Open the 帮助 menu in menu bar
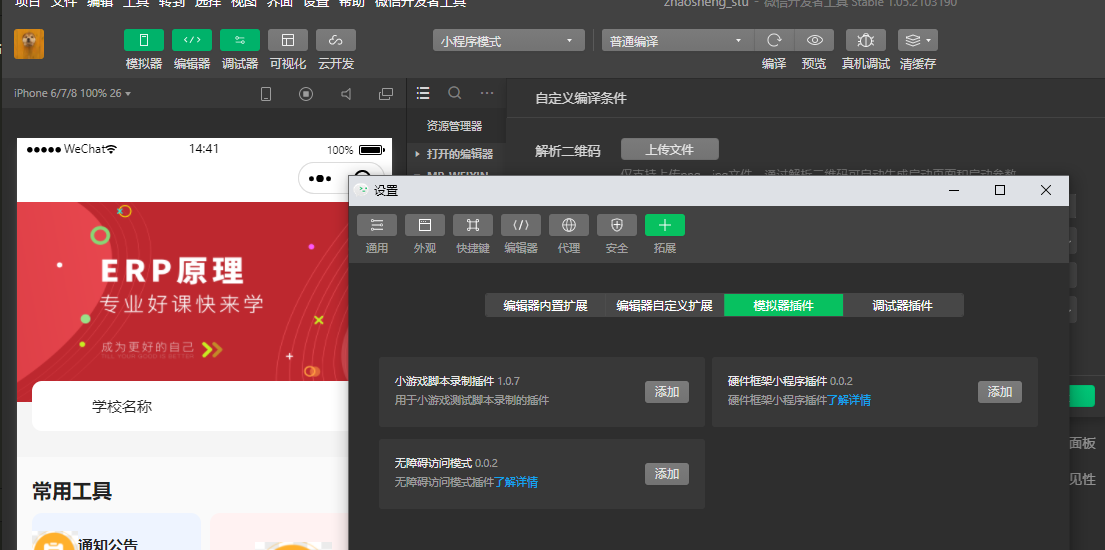Screen dimensions: 1105x550 pyautogui.click(x=352, y=3)
